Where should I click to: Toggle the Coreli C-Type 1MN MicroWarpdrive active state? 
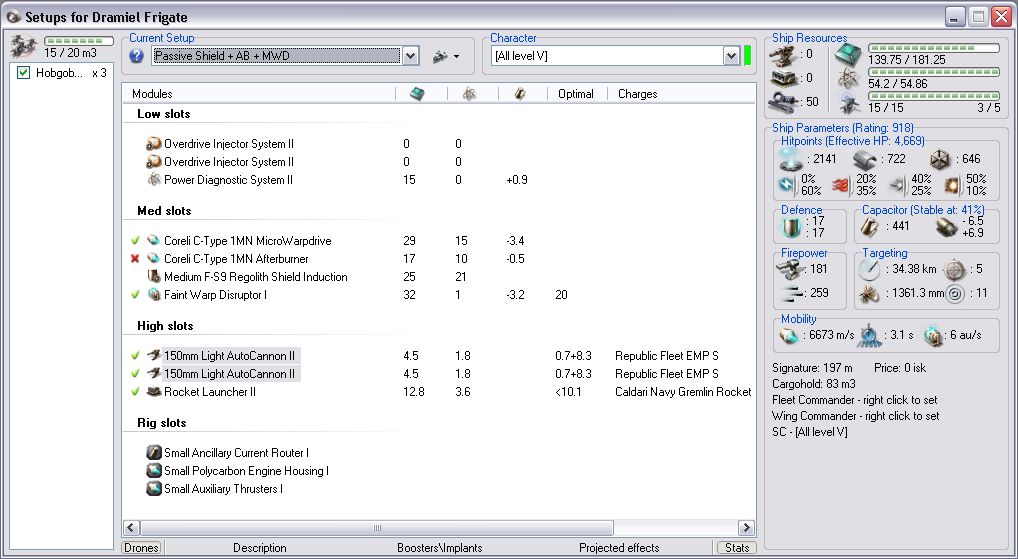(x=135, y=241)
